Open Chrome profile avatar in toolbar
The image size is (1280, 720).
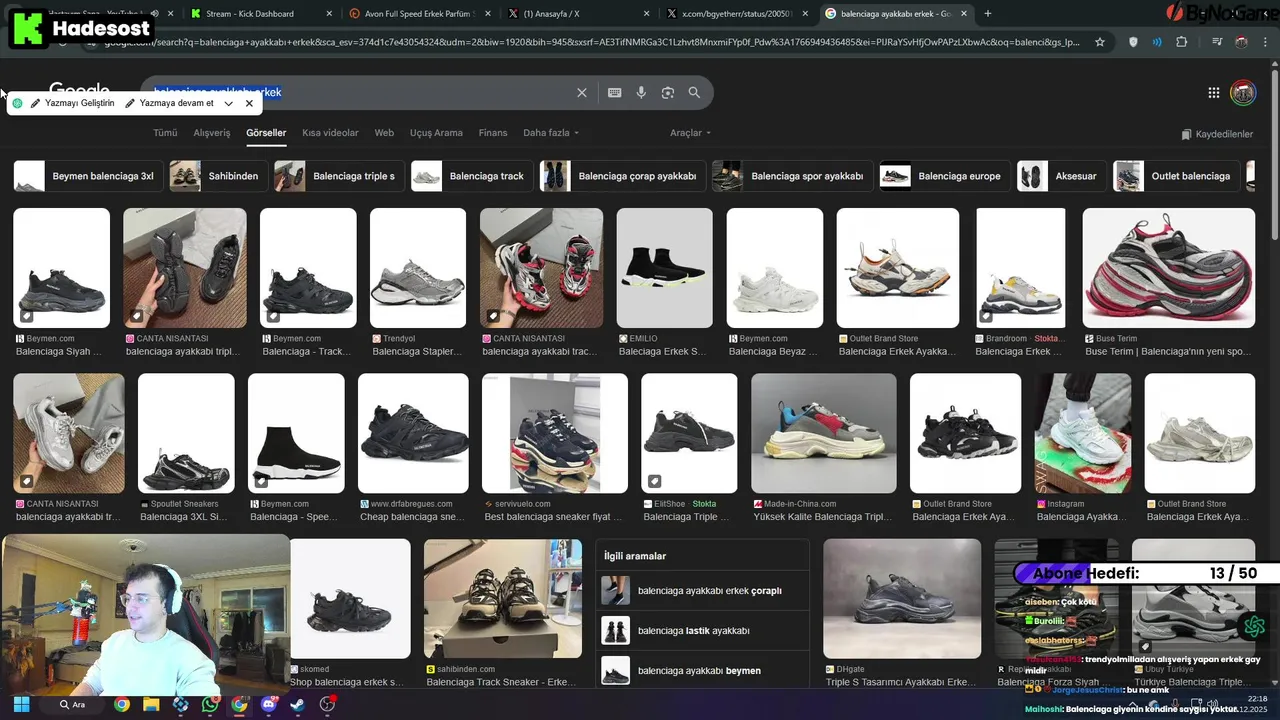coord(1241,42)
